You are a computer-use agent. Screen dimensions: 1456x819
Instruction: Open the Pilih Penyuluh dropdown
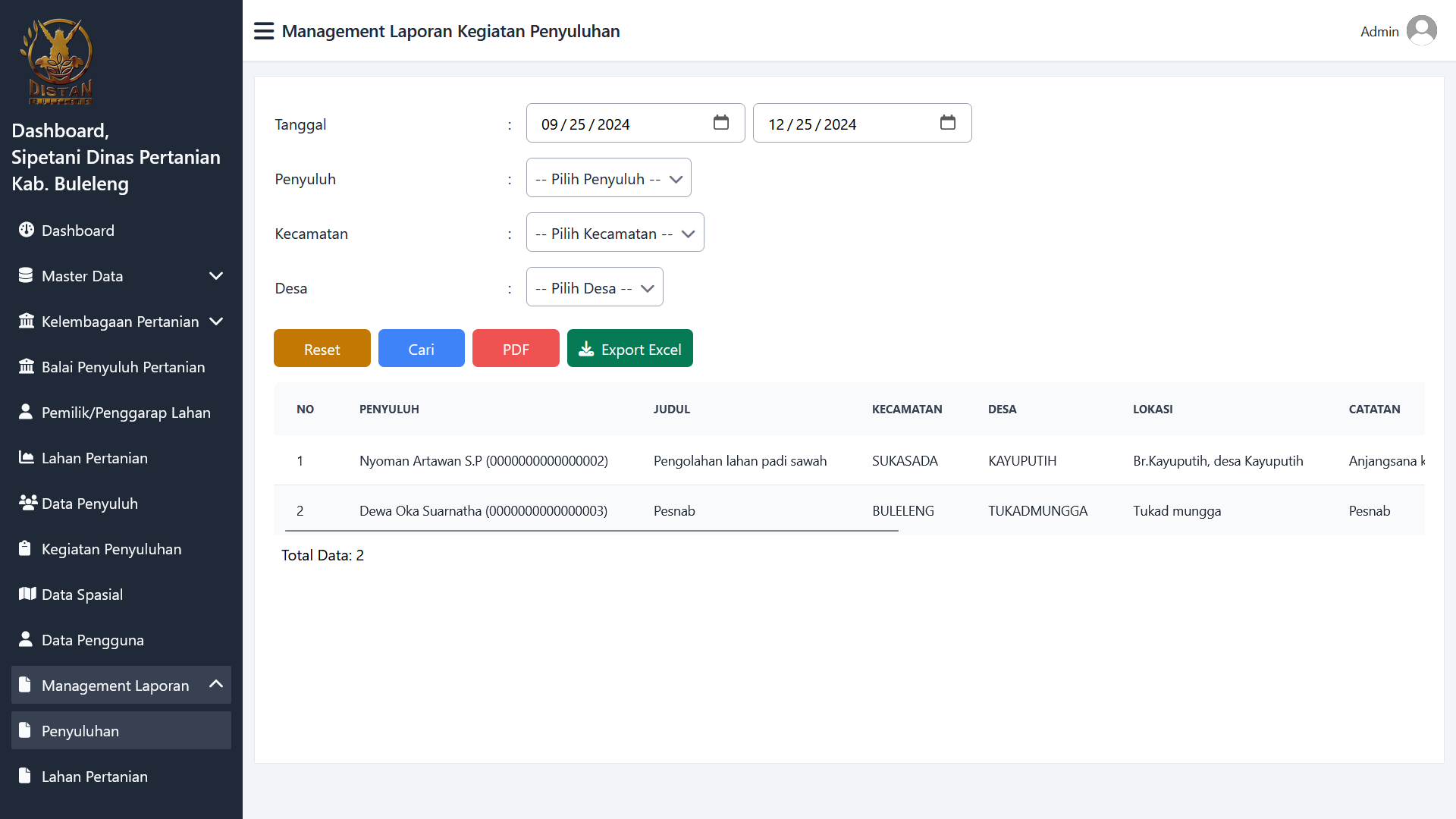(x=608, y=178)
